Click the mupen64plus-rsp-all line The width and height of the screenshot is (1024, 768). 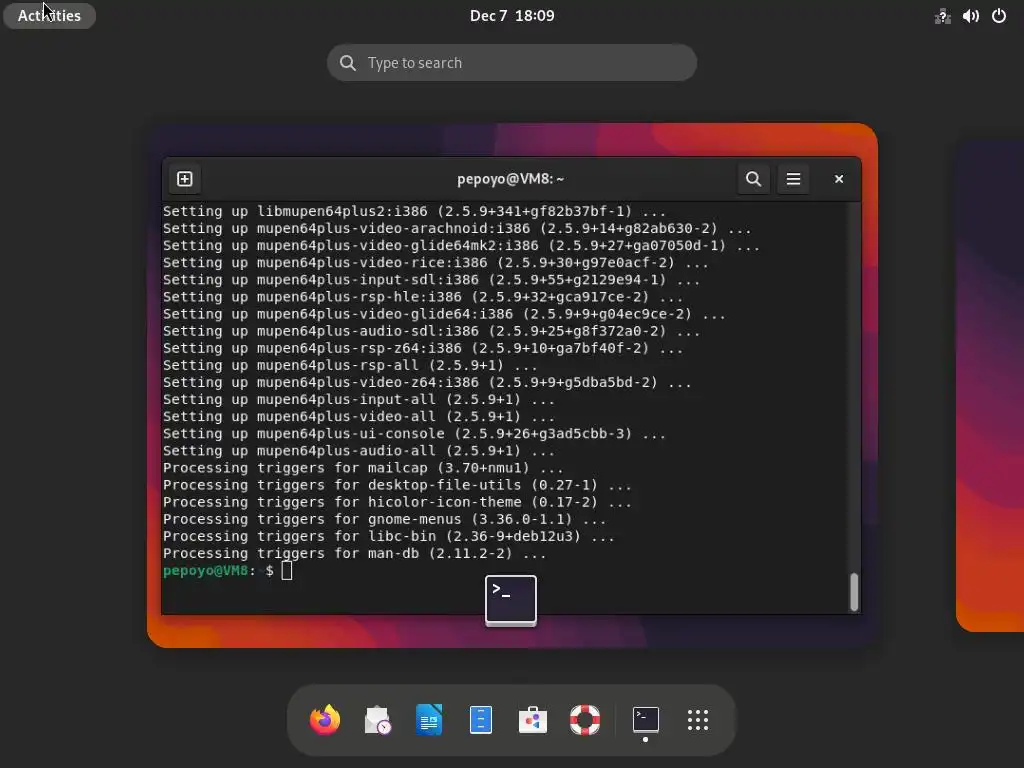[x=350, y=366]
